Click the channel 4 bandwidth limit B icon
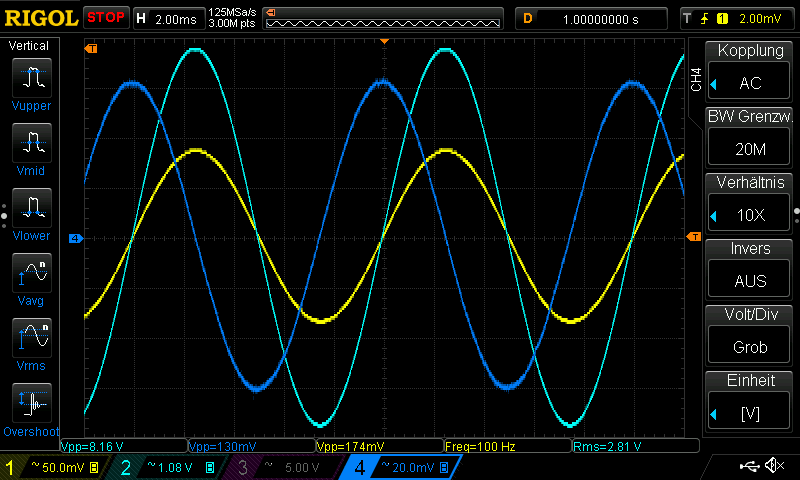 (444, 467)
